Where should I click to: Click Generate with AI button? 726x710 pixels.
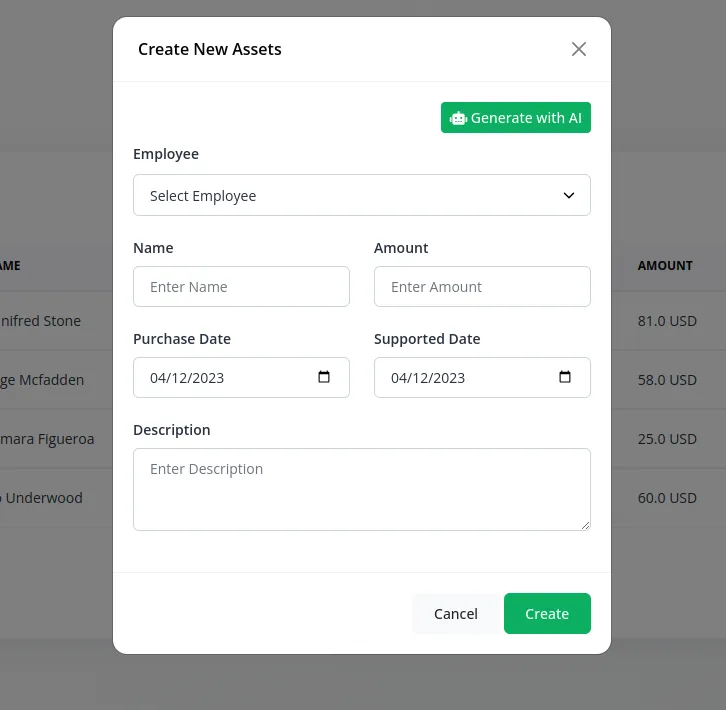coord(515,118)
